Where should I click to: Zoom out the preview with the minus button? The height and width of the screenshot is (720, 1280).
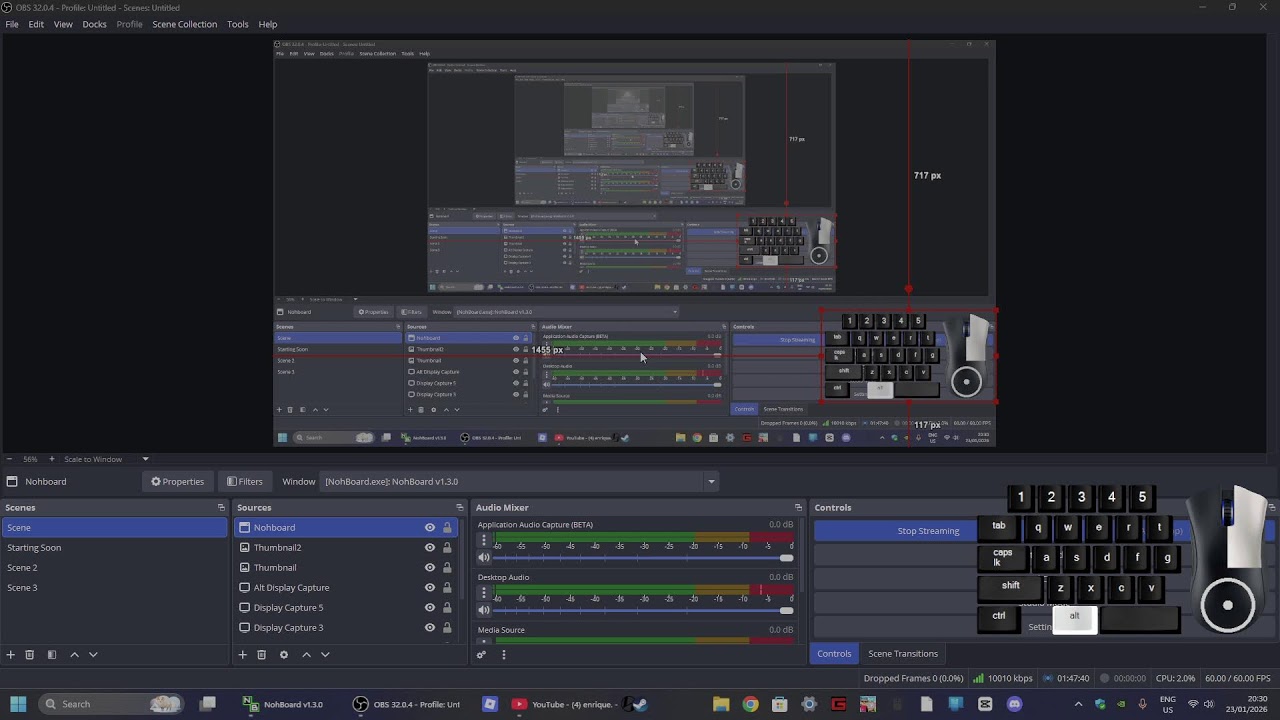pyautogui.click(x=8, y=459)
